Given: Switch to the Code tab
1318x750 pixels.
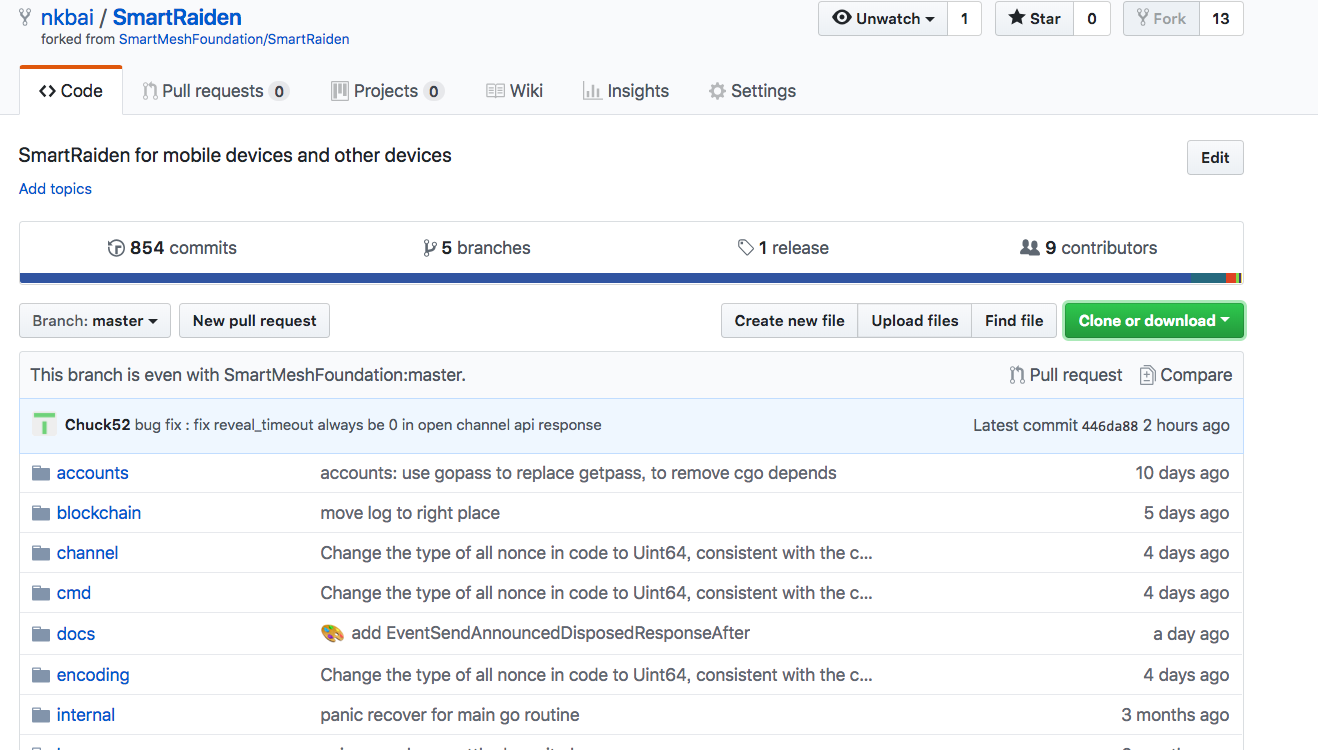Looking at the screenshot, I should coord(71,91).
